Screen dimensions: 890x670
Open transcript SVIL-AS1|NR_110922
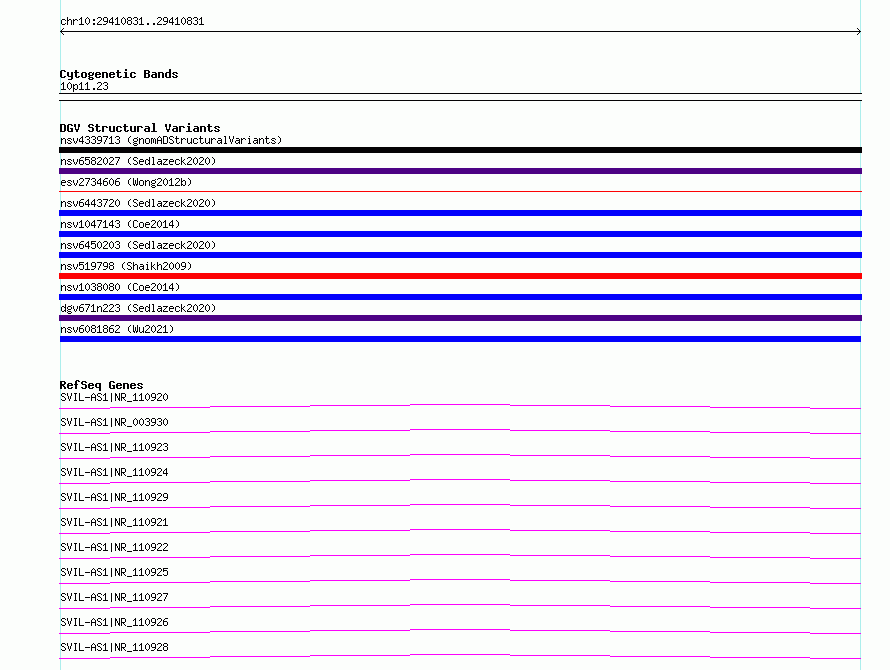[x=114, y=547]
